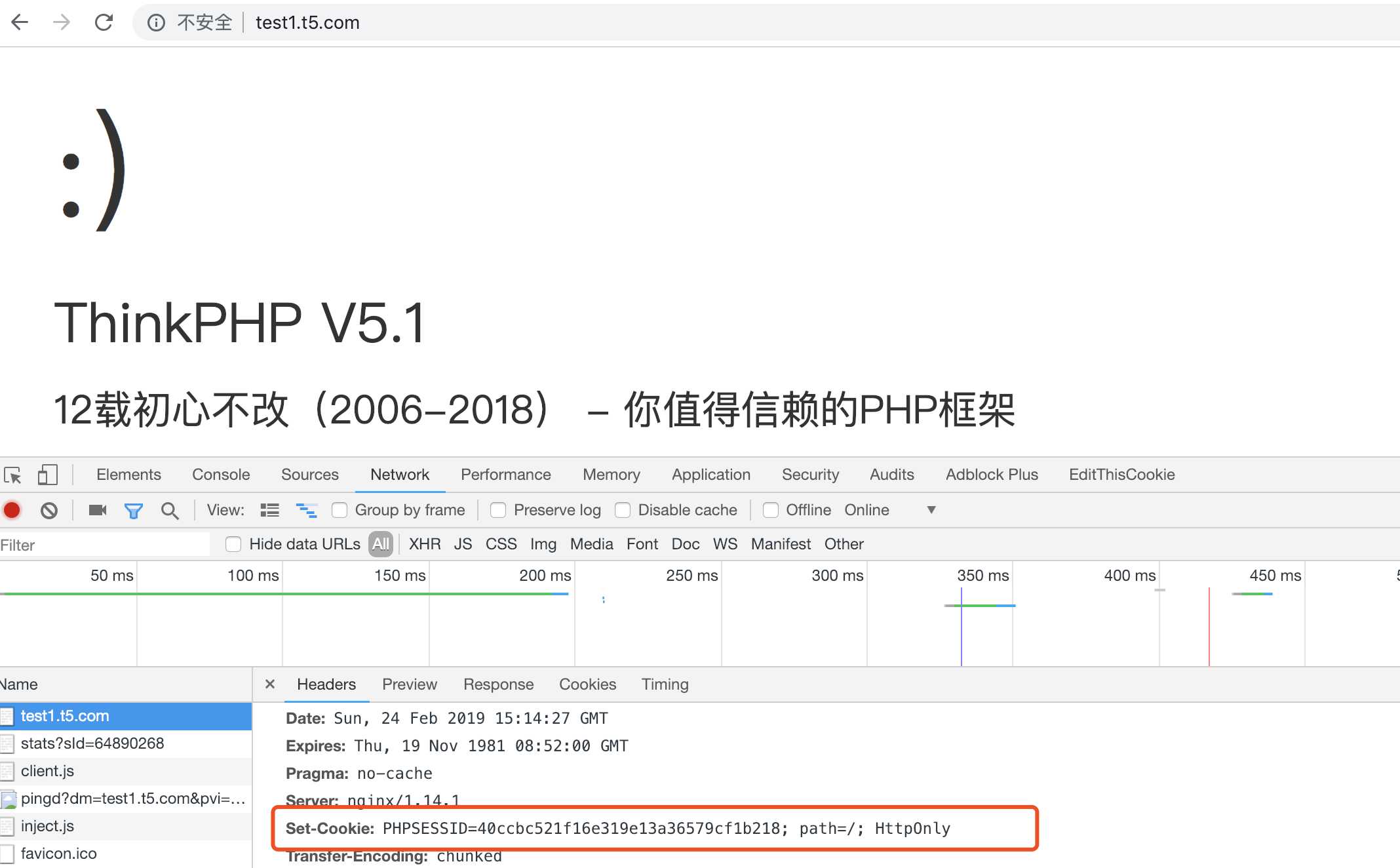Click the Server nginx/1.14.1 header line

pyautogui.click(x=372, y=800)
